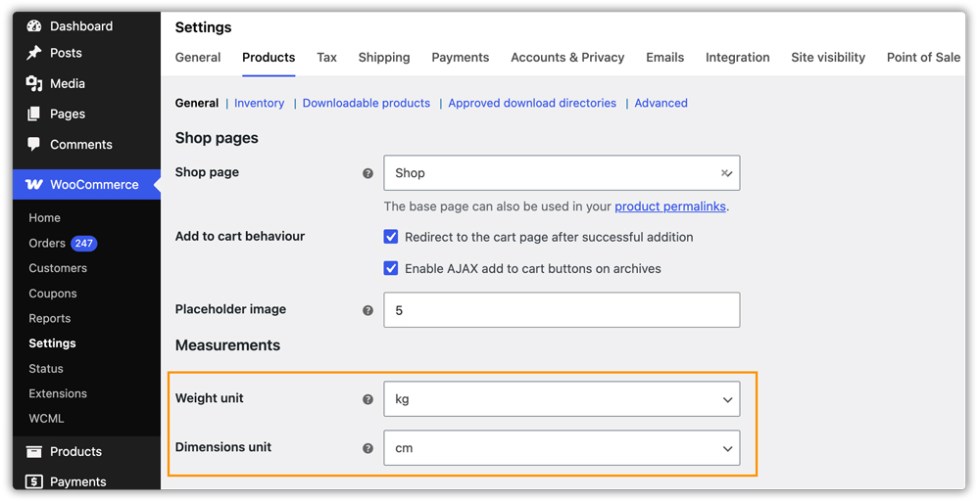The width and height of the screenshot is (980, 501).
Task: Click the Media library icon
Action: (x=34, y=83)
